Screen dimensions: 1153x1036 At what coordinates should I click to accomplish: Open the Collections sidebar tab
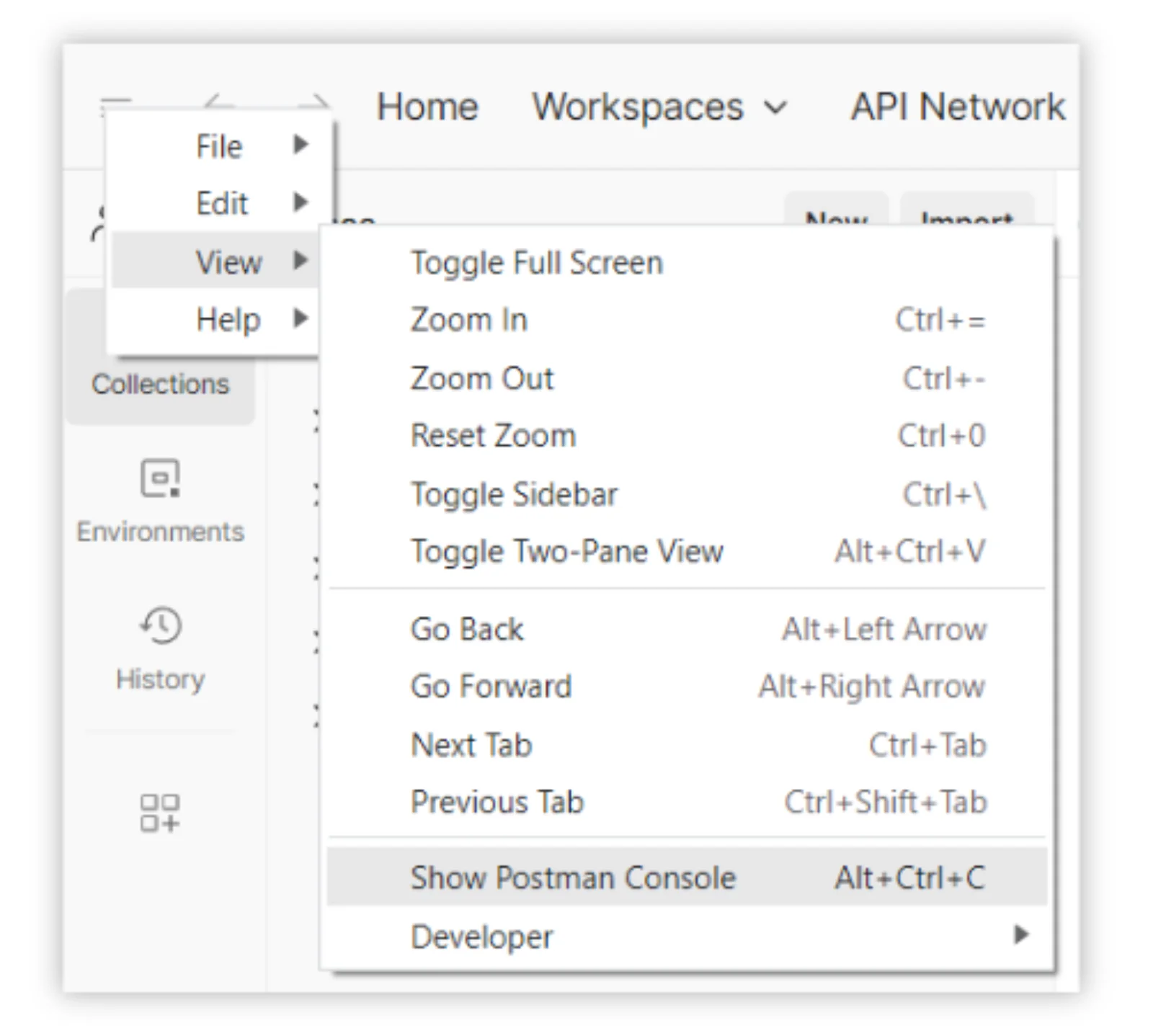(x=160, y=383)
